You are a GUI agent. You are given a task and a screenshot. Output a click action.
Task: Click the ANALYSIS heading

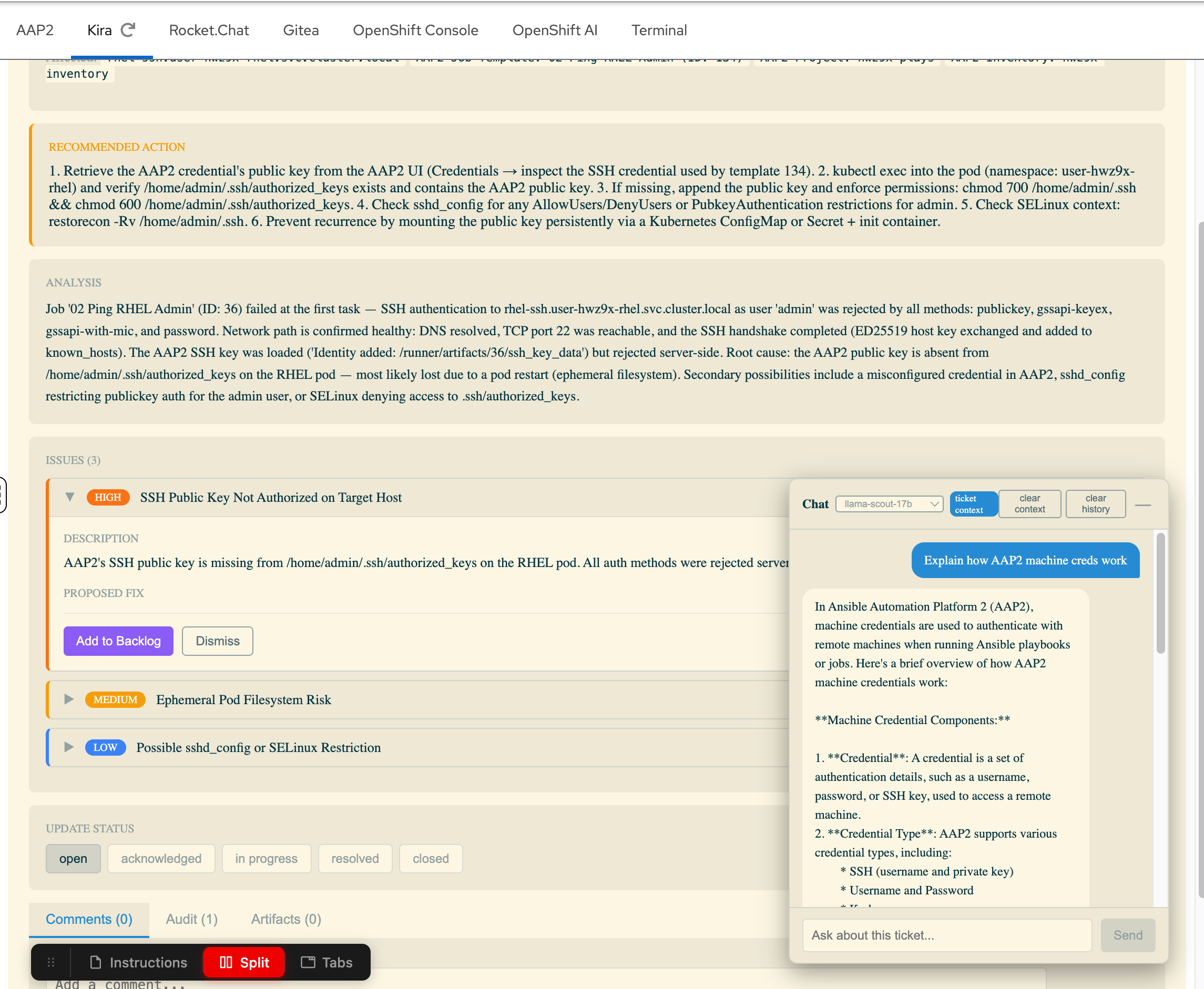coord(74,283)
